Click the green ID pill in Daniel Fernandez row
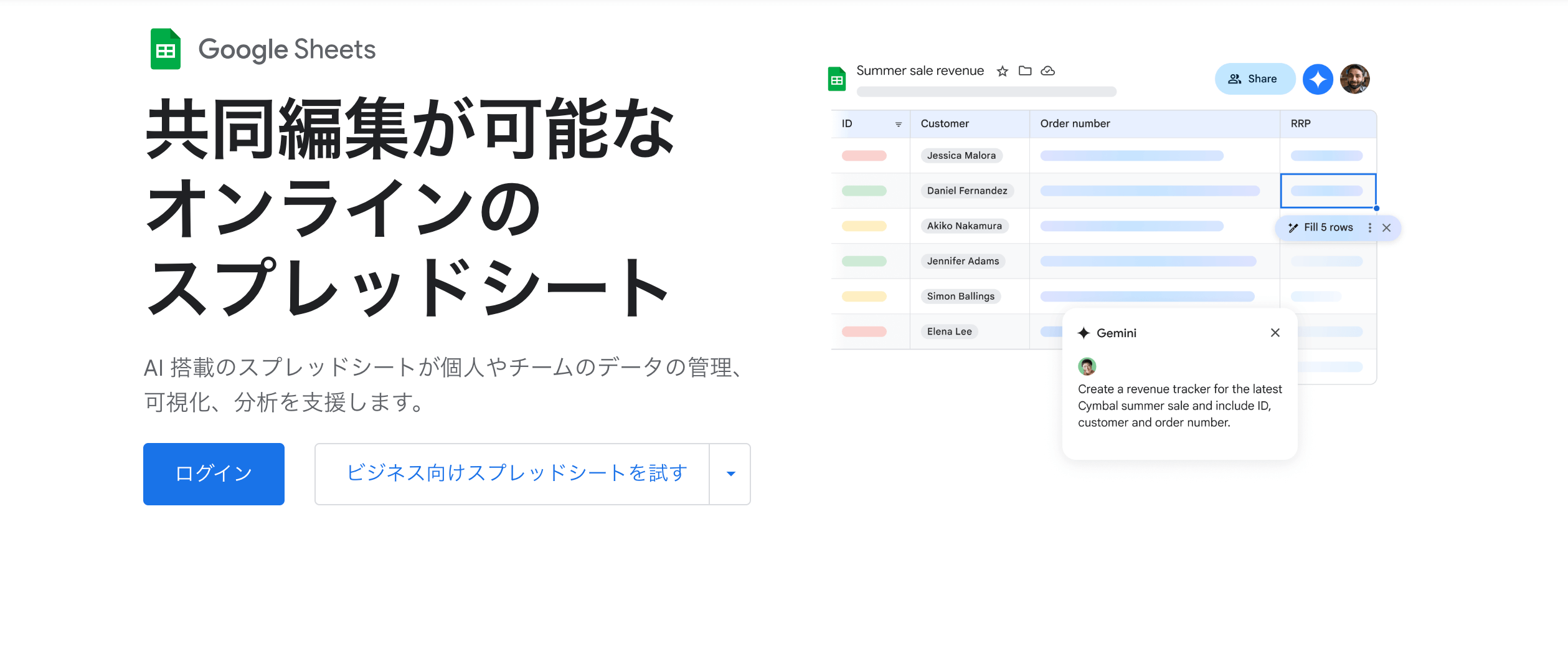The image size is (1568, 648). coord(864,191)
